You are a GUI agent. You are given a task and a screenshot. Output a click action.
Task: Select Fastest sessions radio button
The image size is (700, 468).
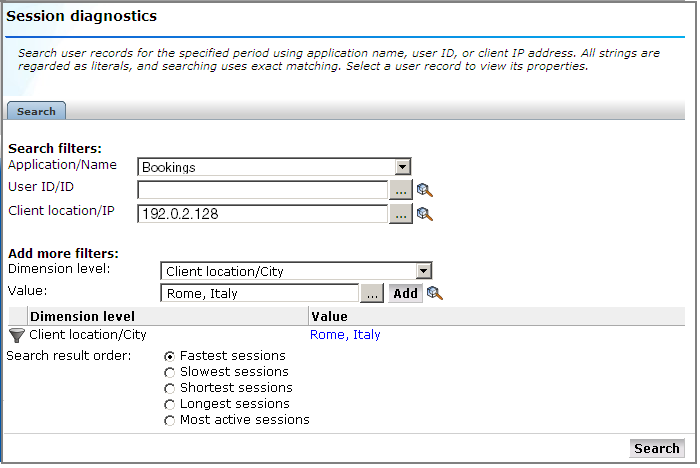tap(169, 356)
